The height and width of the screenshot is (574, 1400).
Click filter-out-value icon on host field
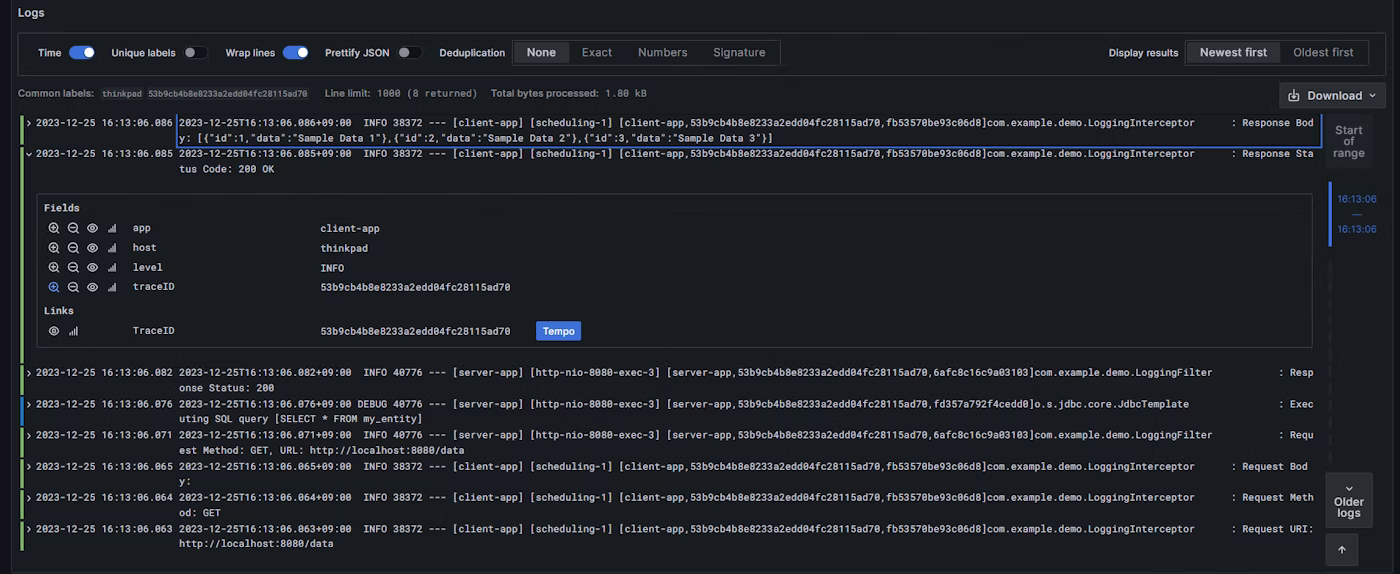coord(73,248)
